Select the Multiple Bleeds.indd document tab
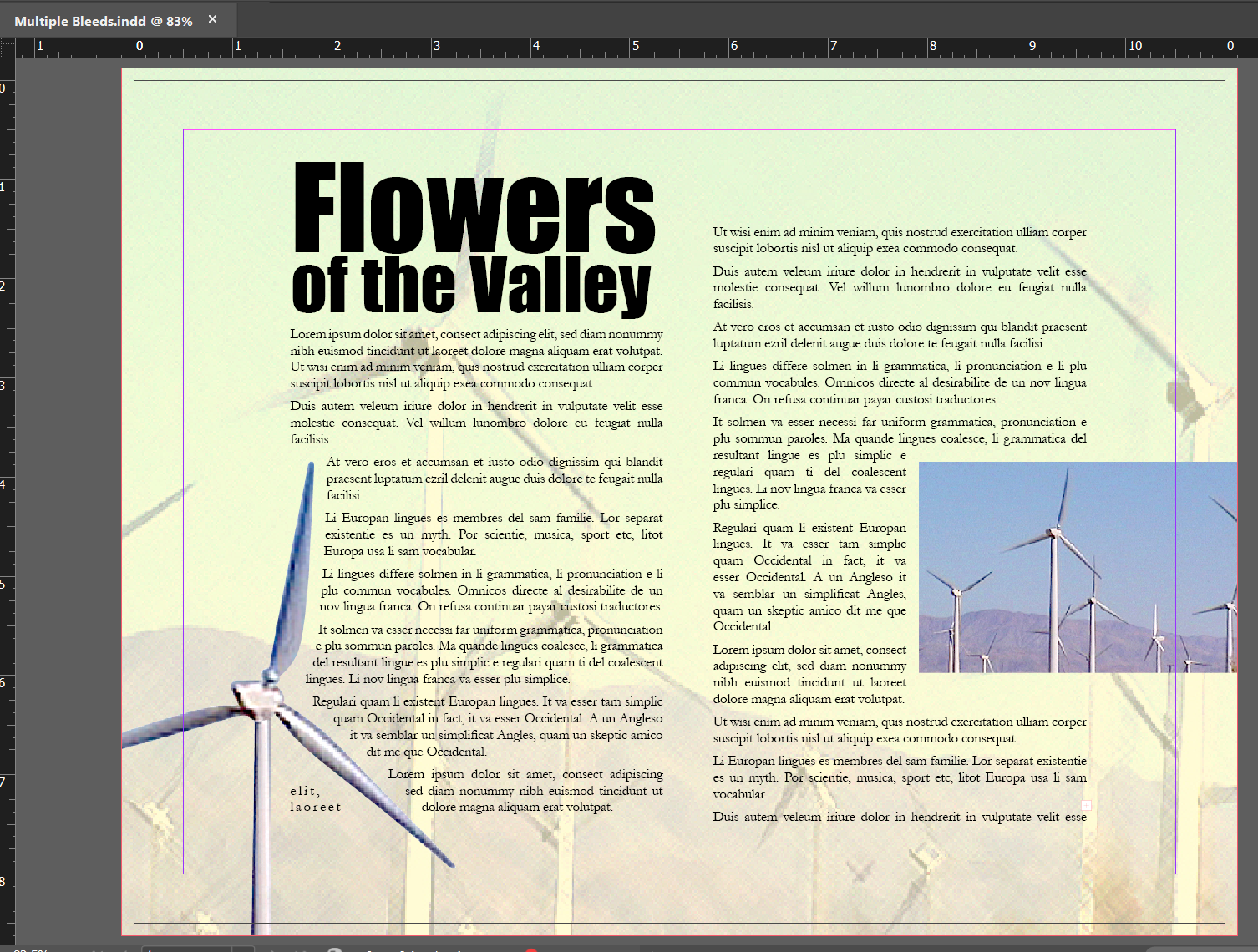Viewport: 1258px width, 952px height. click(103, 21)
